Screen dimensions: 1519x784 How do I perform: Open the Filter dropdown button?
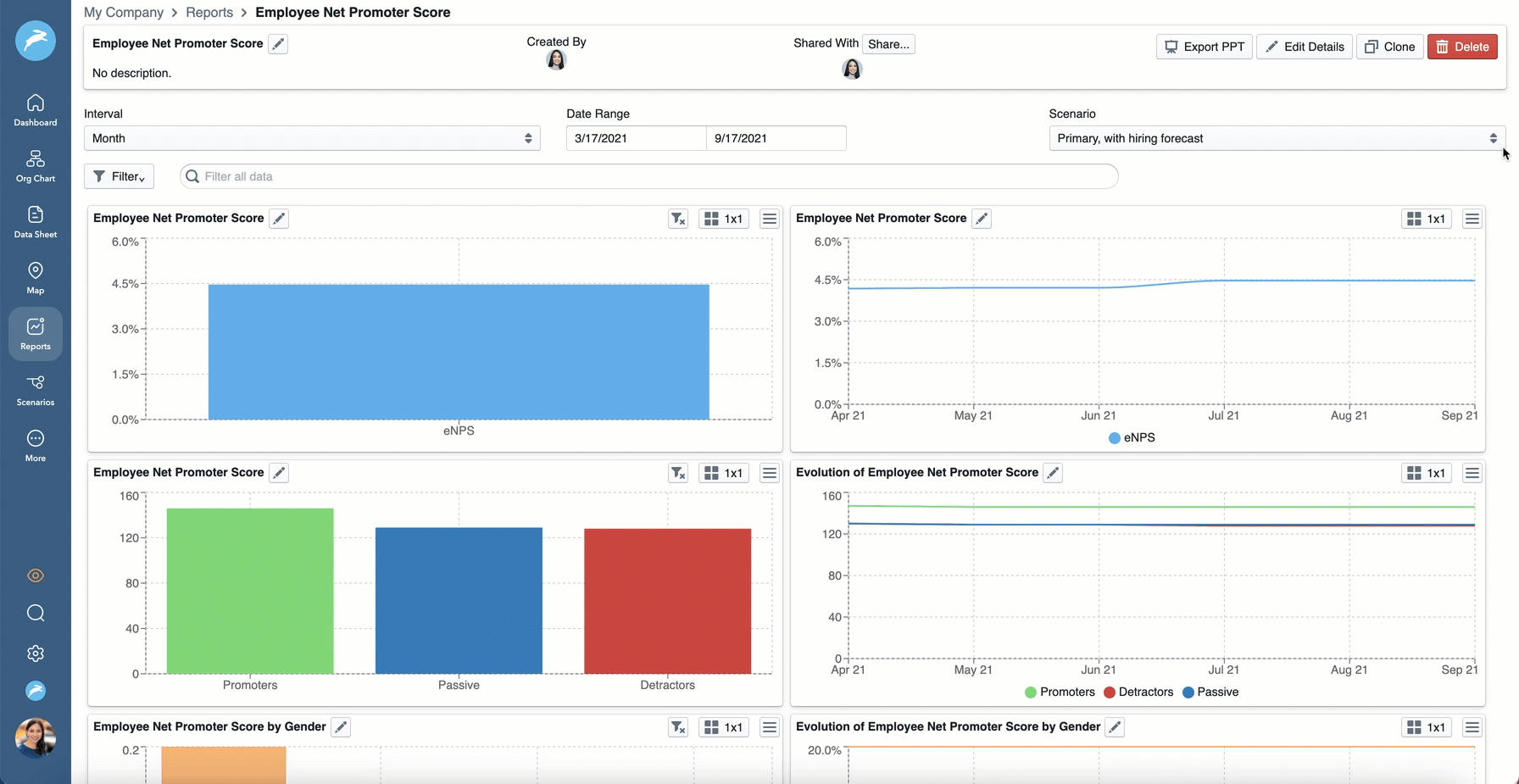[120, 176]
